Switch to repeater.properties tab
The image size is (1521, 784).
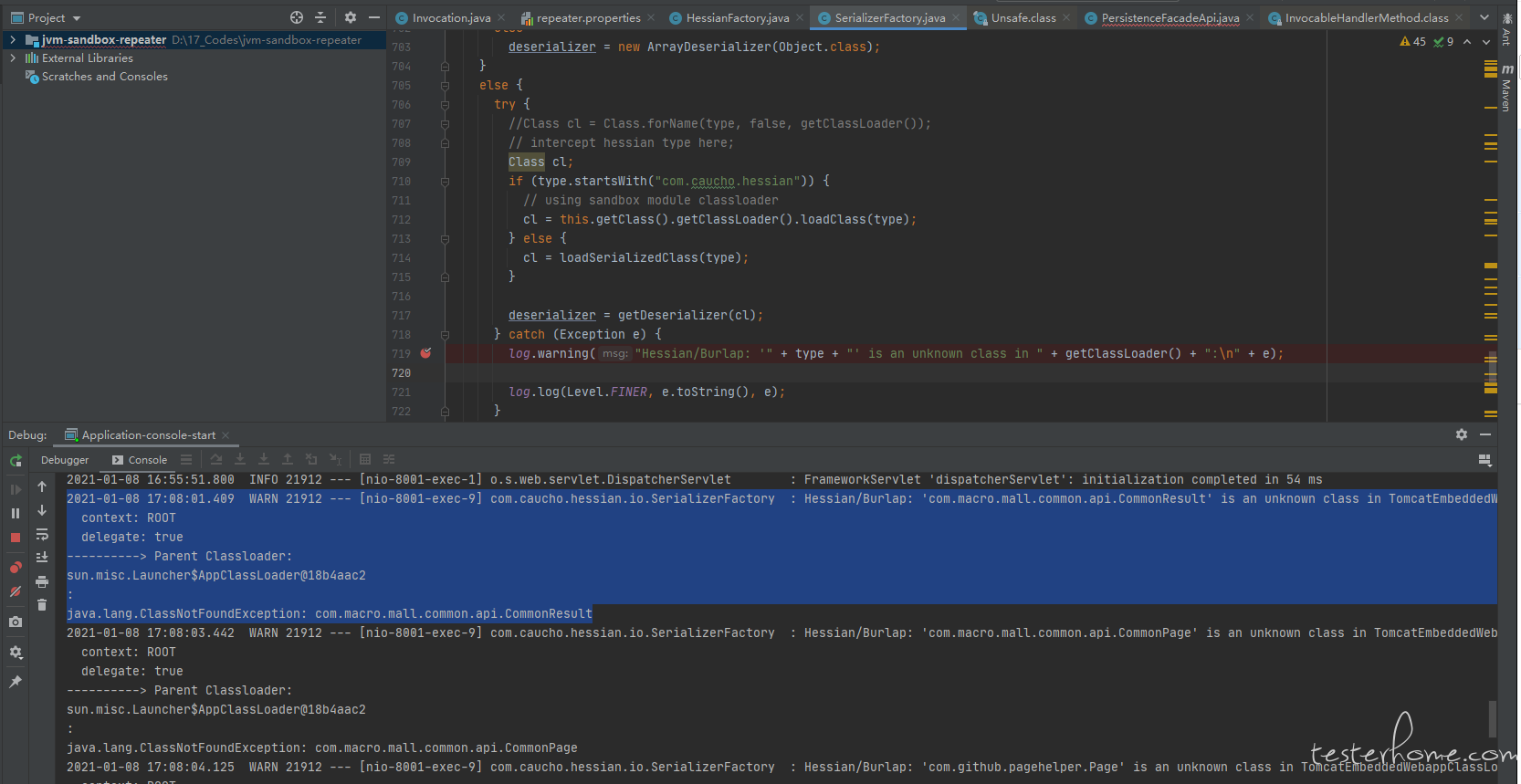pos(588,17)
